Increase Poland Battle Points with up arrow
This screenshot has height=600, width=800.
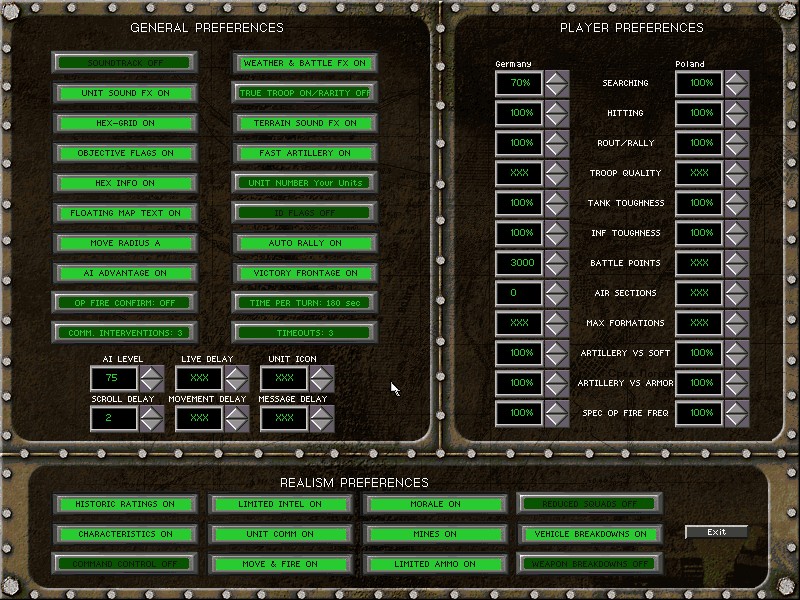click(737, 258)
